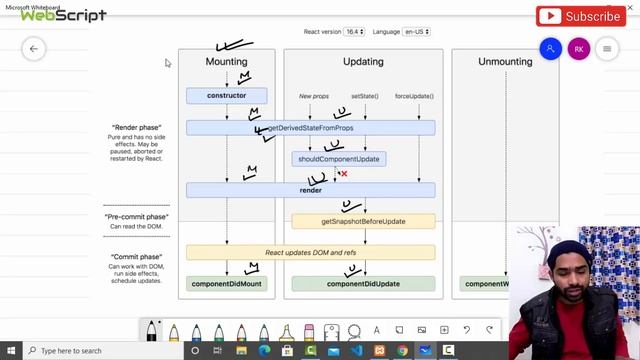Click the "Render phase" label

point(136,127)
